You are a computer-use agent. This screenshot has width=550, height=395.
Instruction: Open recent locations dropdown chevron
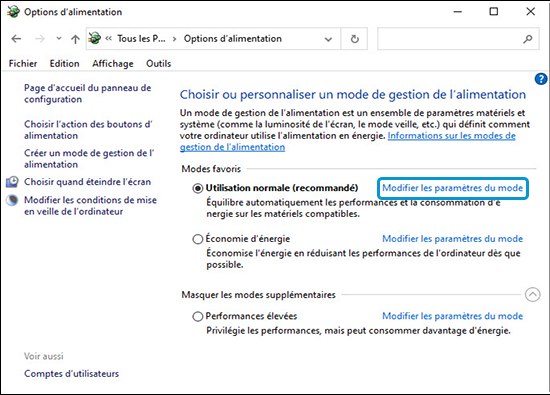click(x=59, y=38)
